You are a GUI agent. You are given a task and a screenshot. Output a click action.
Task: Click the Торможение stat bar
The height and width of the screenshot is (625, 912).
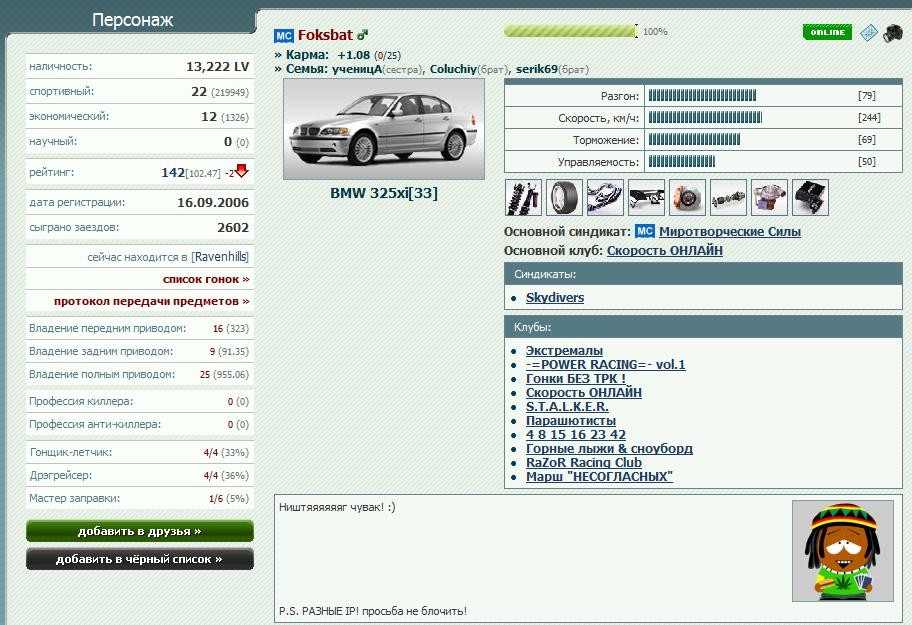click(x=694, y=140)
